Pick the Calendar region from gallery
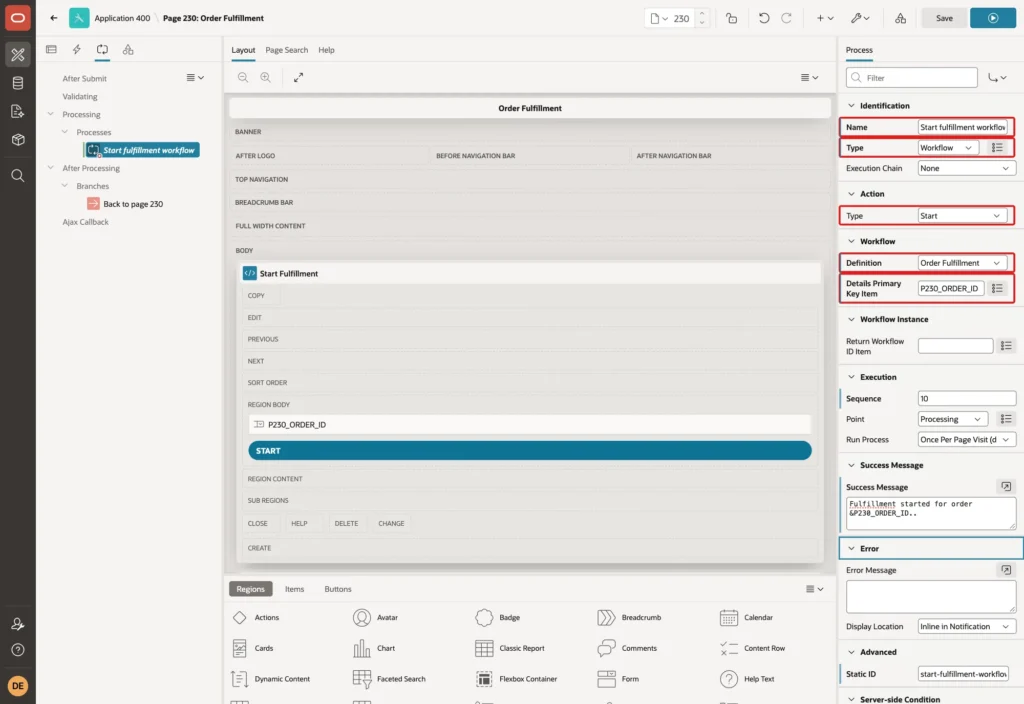The image size is (1024, 704). click(x=746, y=617)
